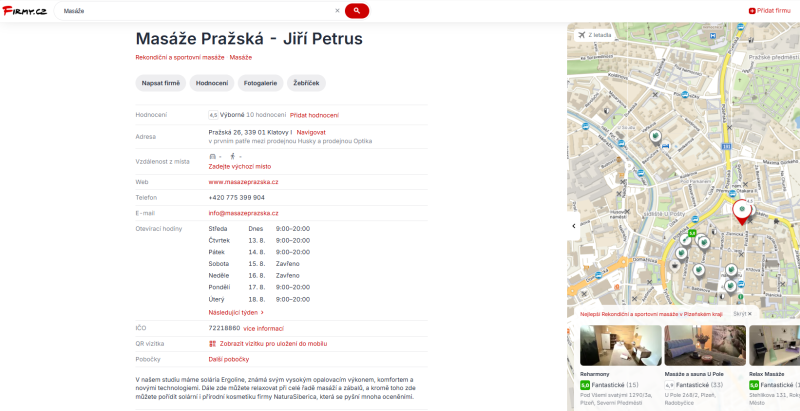Click the airplane icon in Z letadla
Viewport: 800px width, 411px height.
coord(582,35)
